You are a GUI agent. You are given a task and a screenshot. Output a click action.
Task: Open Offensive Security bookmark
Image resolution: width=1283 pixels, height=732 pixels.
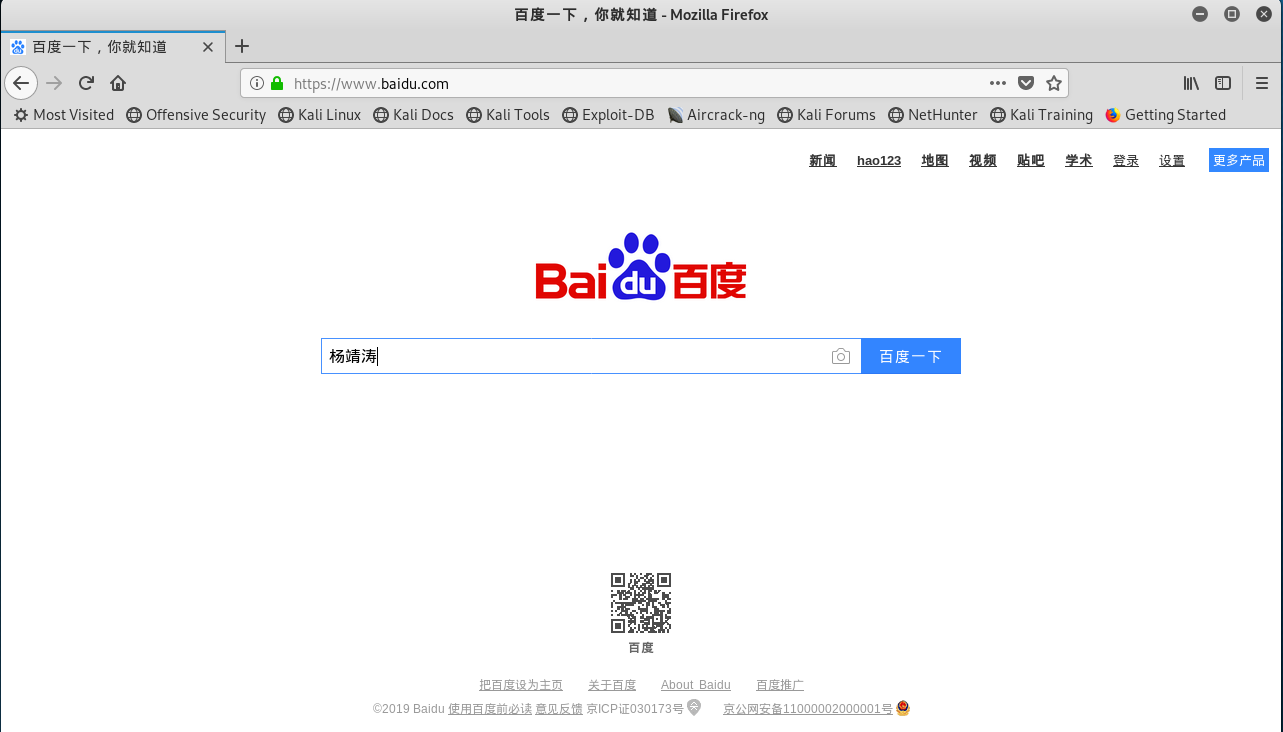click(196, 115)
